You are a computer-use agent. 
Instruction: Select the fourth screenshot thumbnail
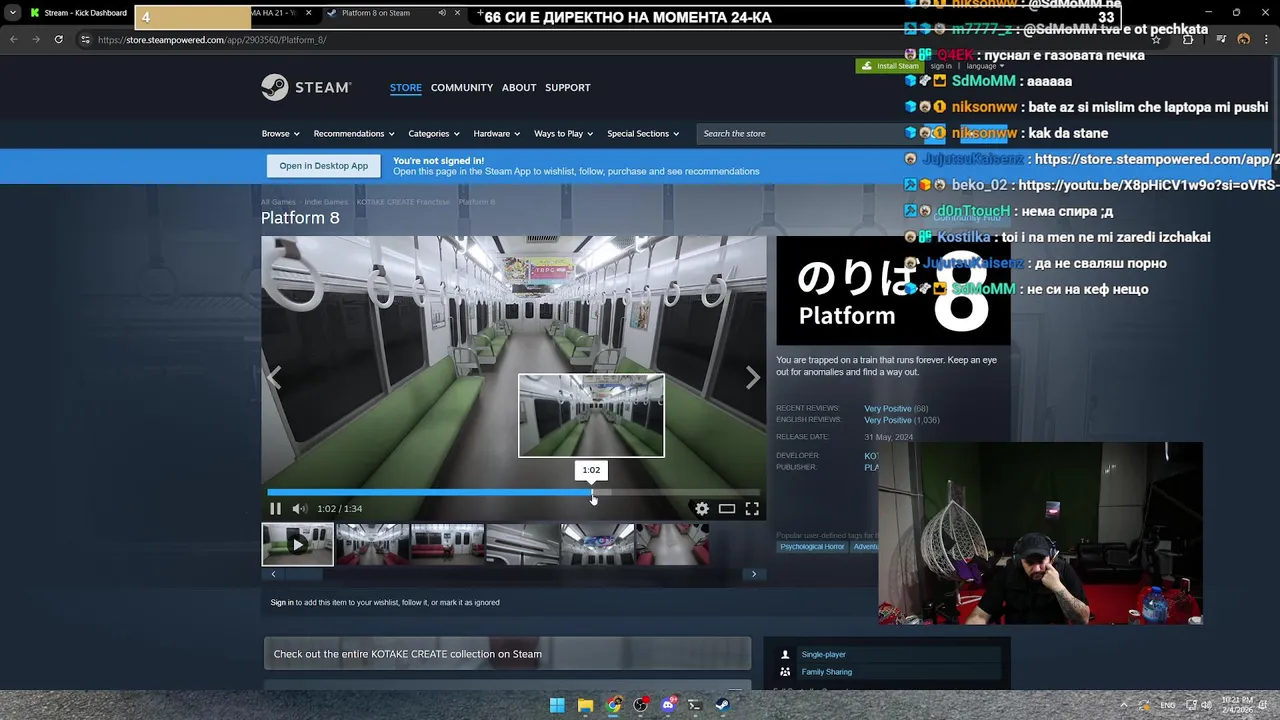522,544
